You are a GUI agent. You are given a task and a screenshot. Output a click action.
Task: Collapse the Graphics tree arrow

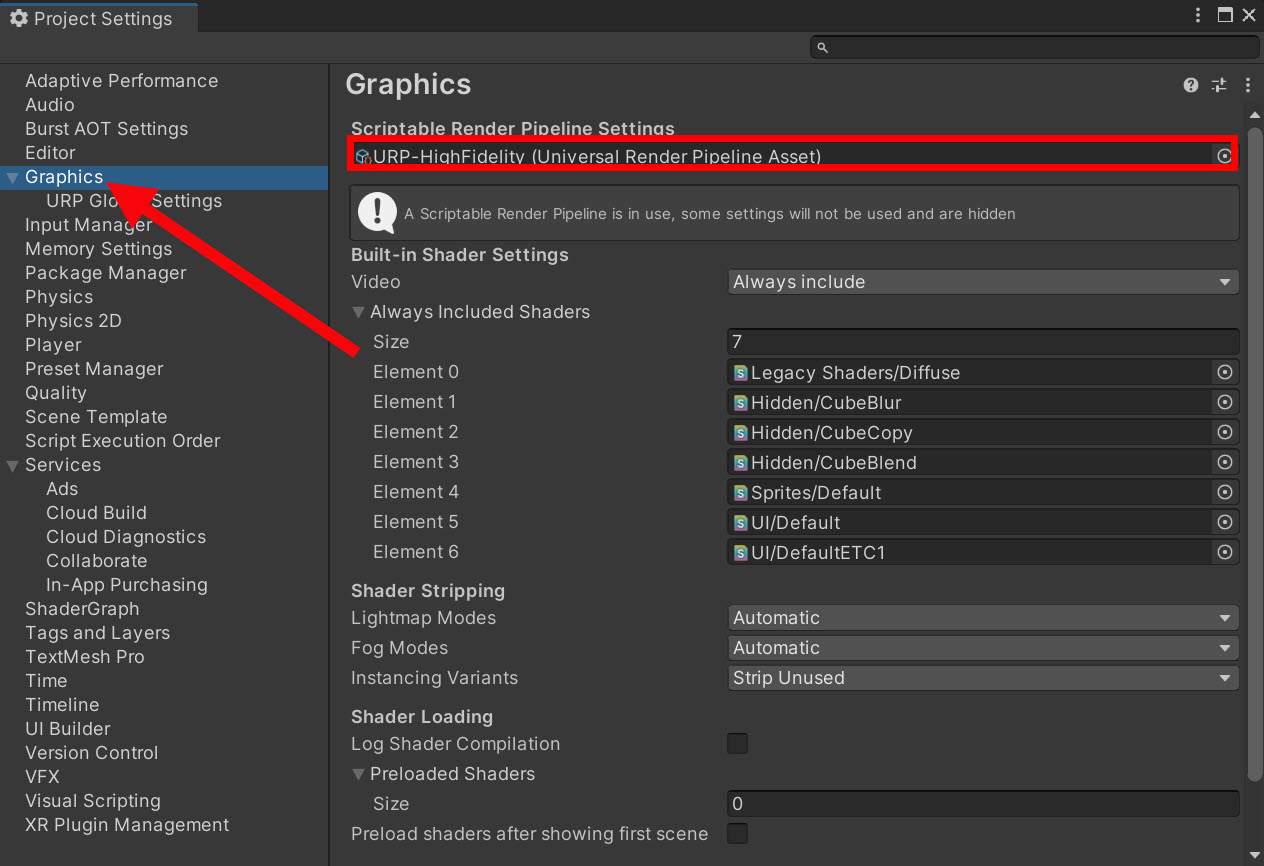click(12, 178)
